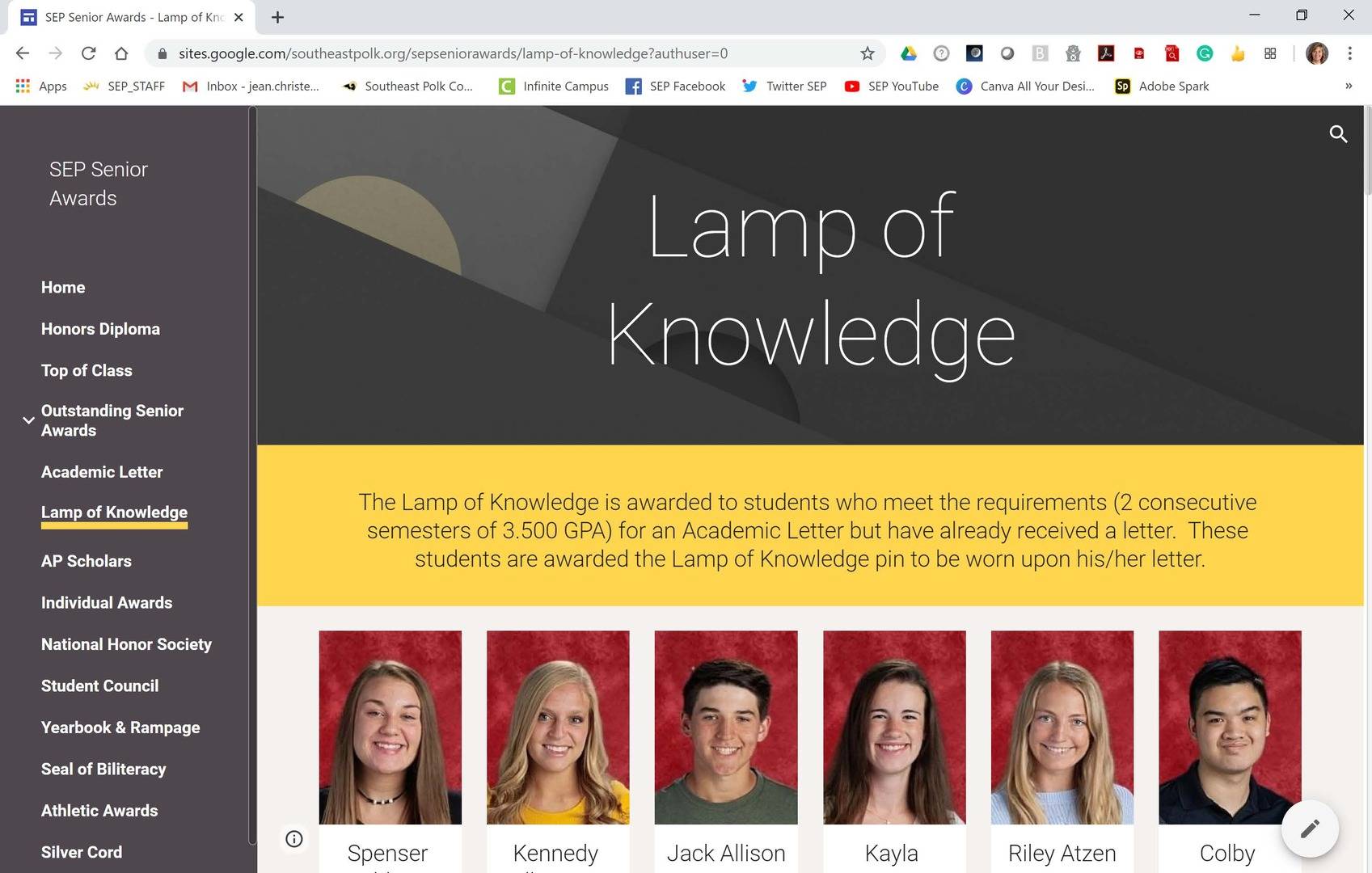The image size is (1372, 873).
Task: Collapse the Outstanding Senior Awards chevron
Action: [x=28, y=420]
